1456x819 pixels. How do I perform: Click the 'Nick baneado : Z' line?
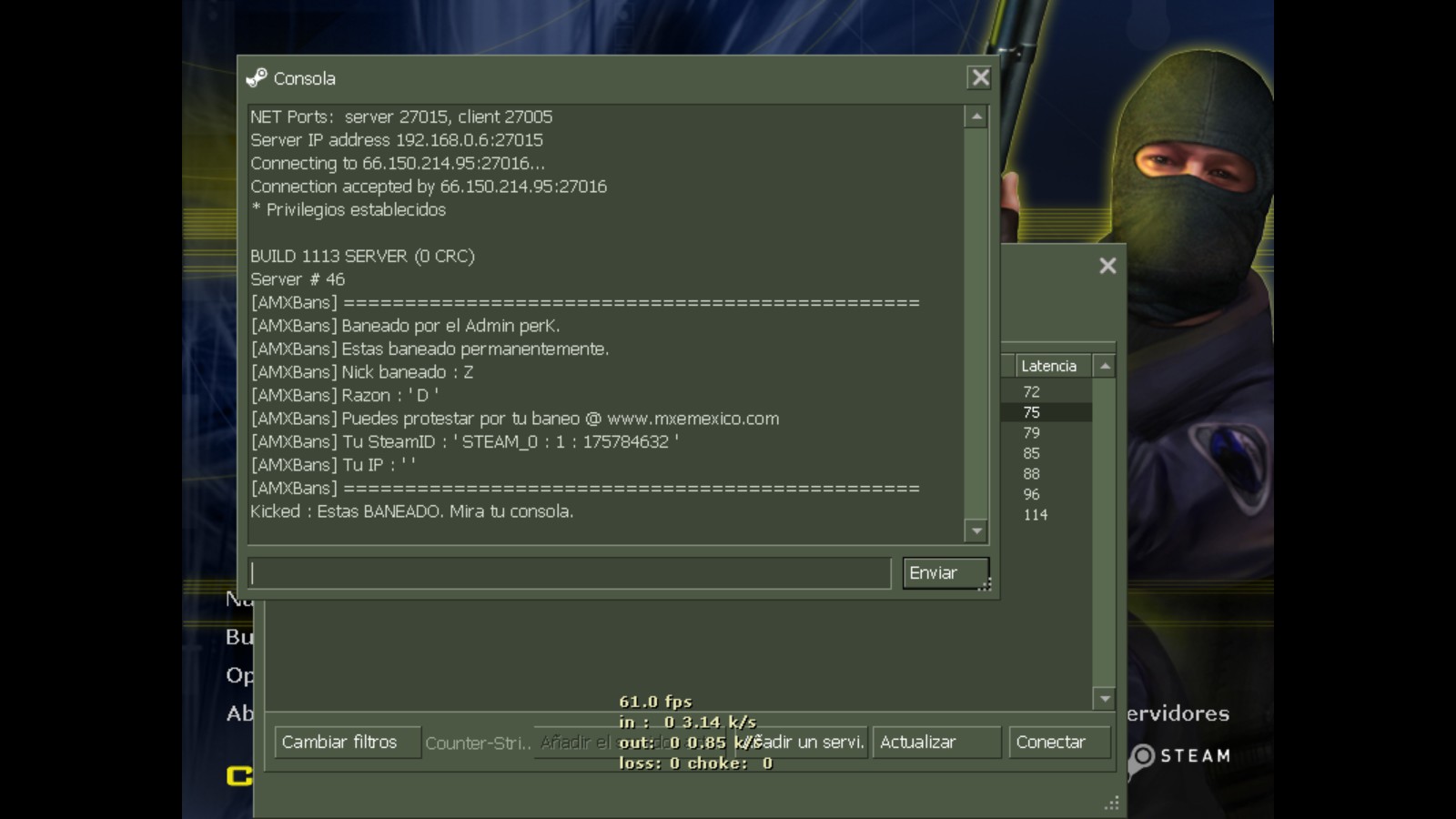click(x=362, y=372)
